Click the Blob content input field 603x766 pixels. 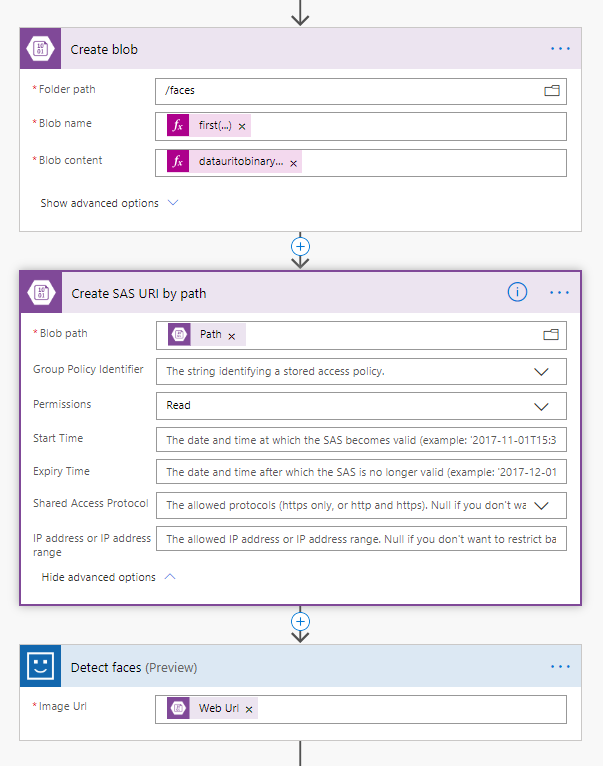pyautogui.click(x=361, y=163)
